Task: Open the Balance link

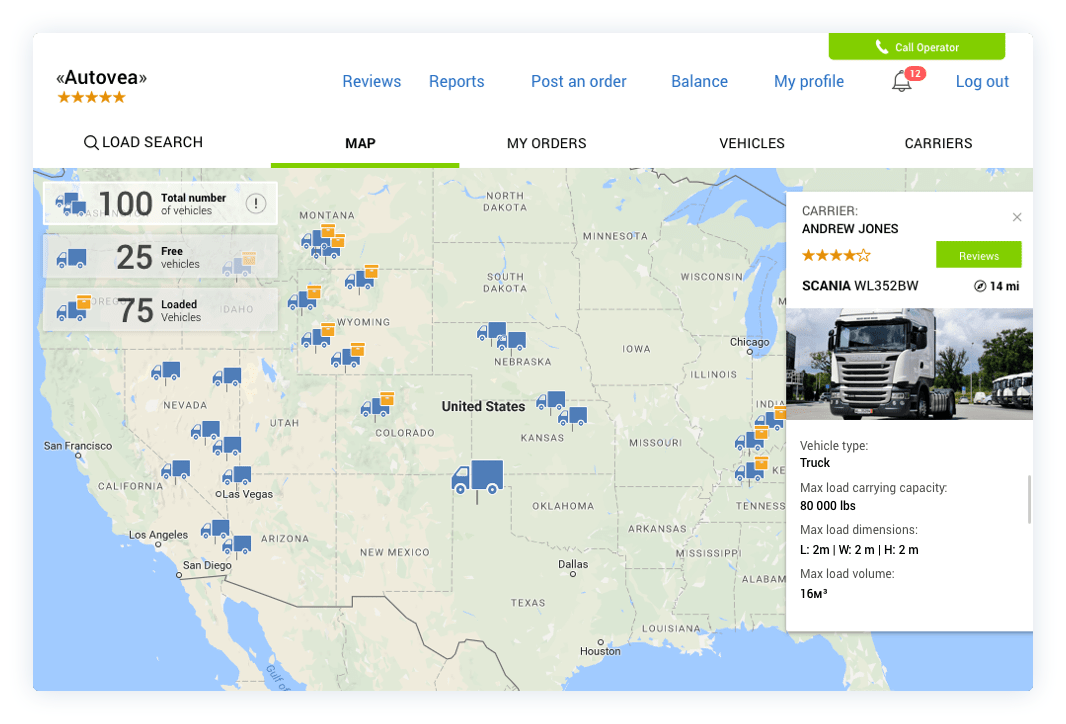Action: (700, 82)
